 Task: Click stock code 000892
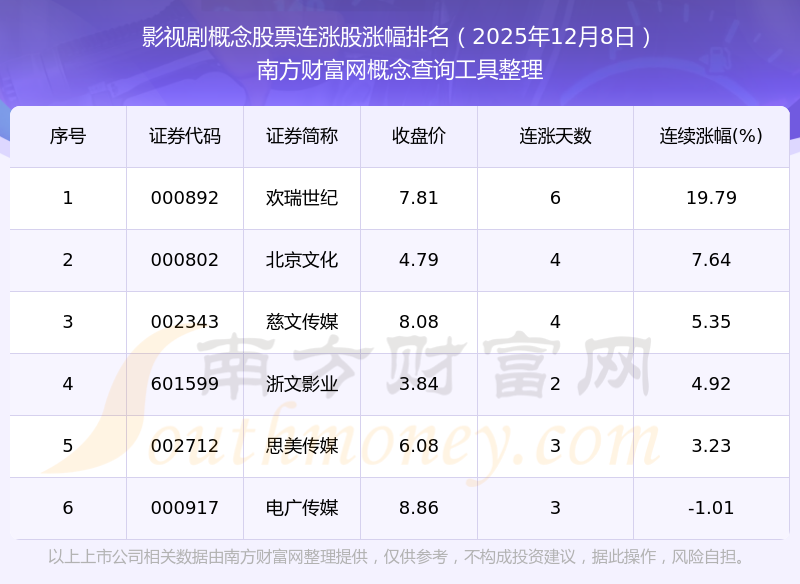(x=185, y=198)
